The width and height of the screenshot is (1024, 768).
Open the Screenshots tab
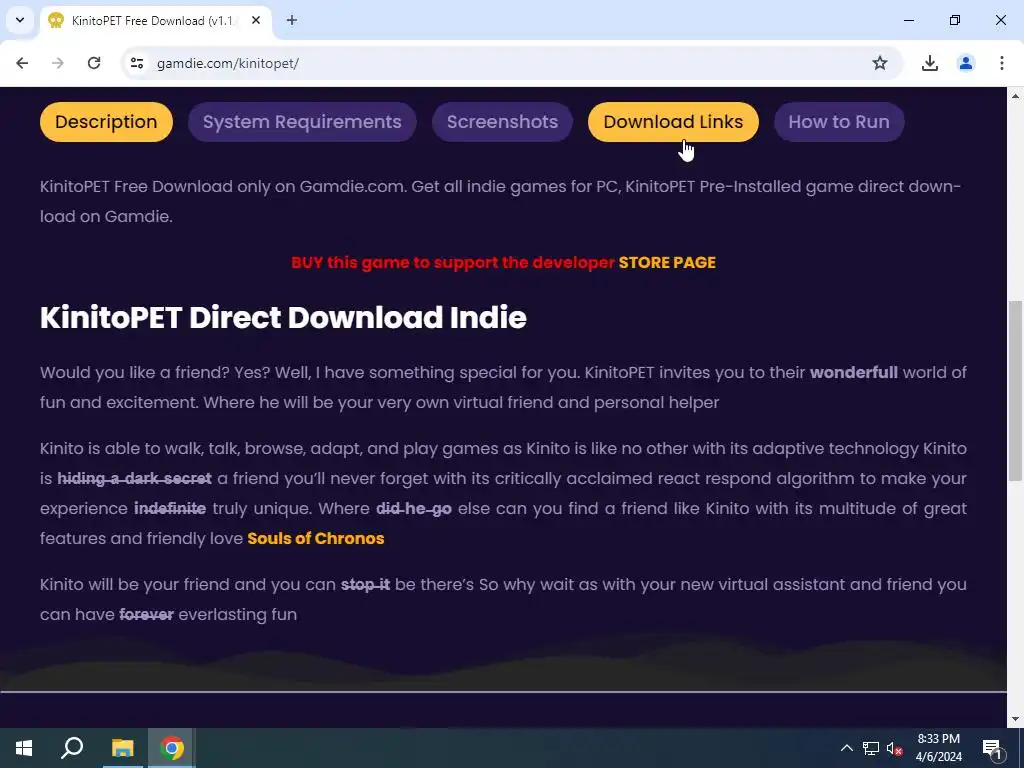502,122
